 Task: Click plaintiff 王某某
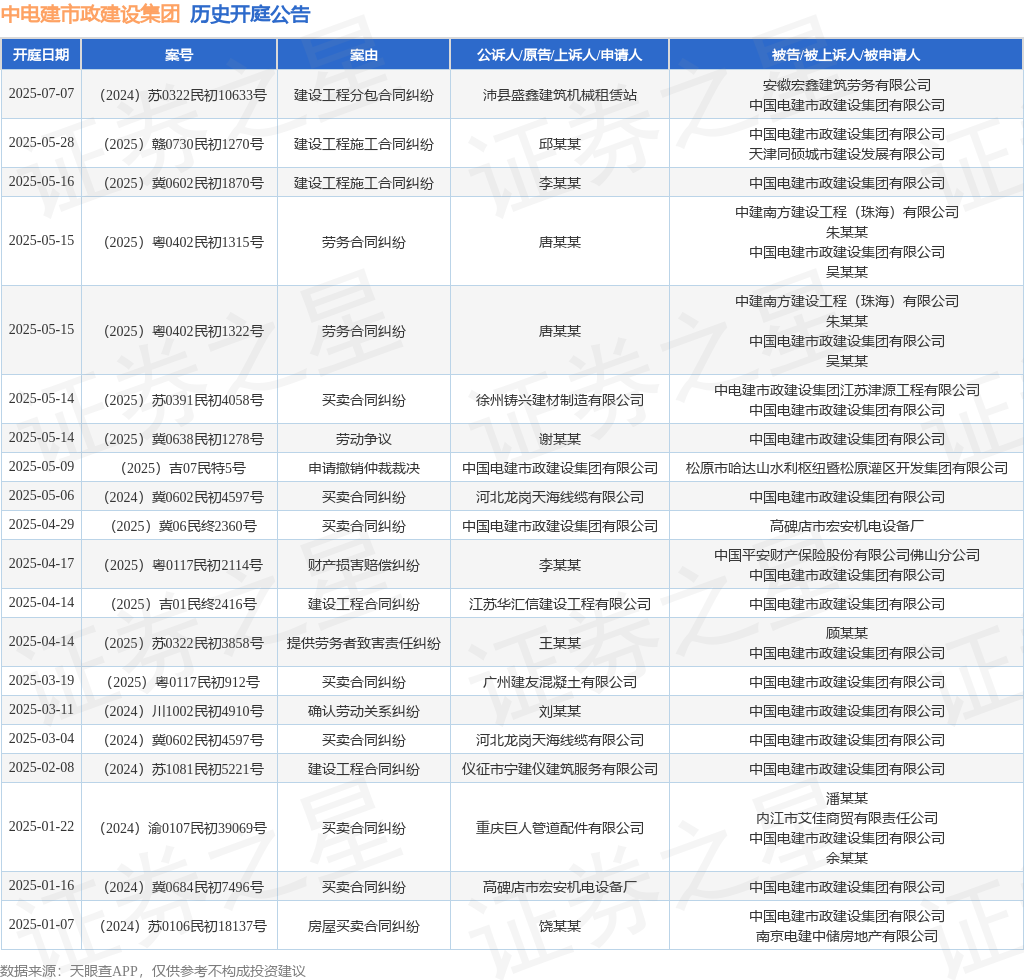tap(560, 643)
